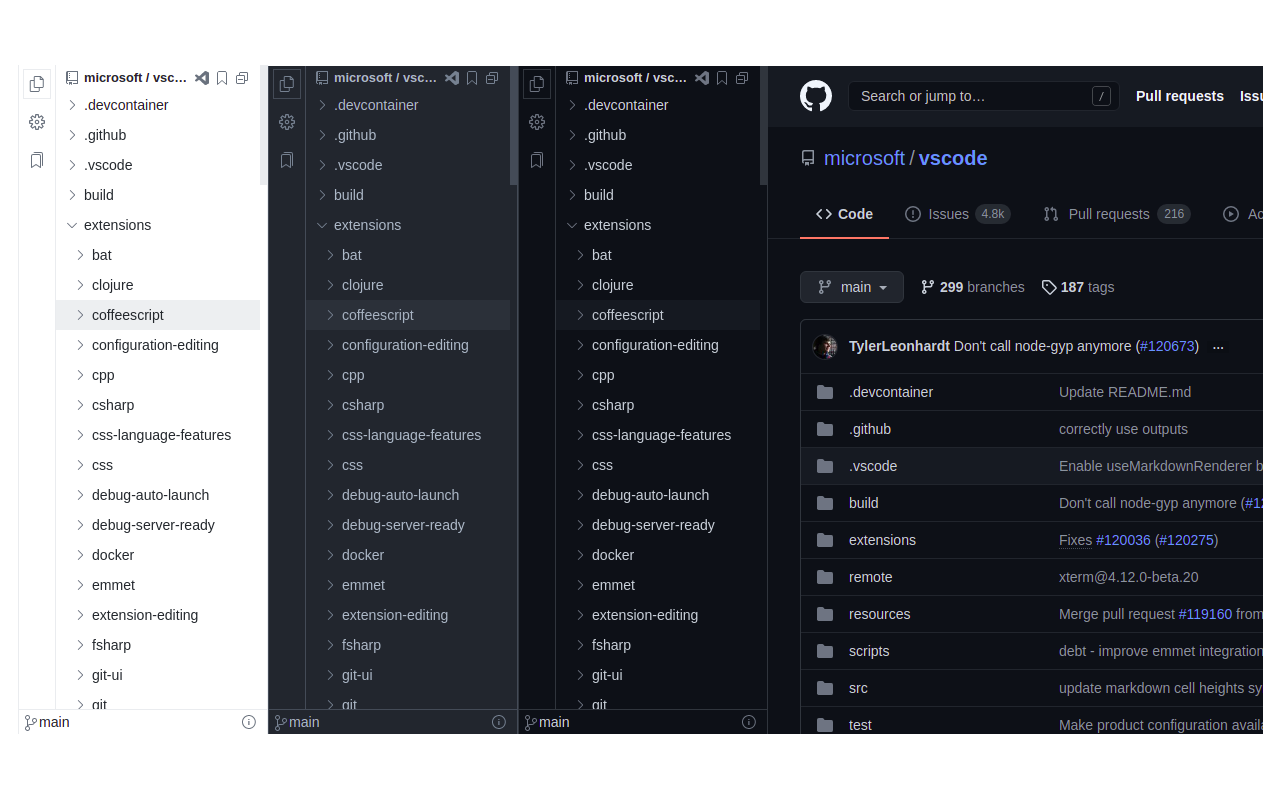
Task: Collapse all folders icon in light panel header
Action: point(242,78)
